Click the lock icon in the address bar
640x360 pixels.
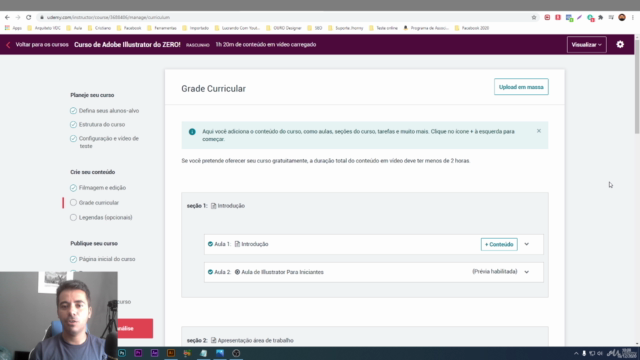pos(42,18)
